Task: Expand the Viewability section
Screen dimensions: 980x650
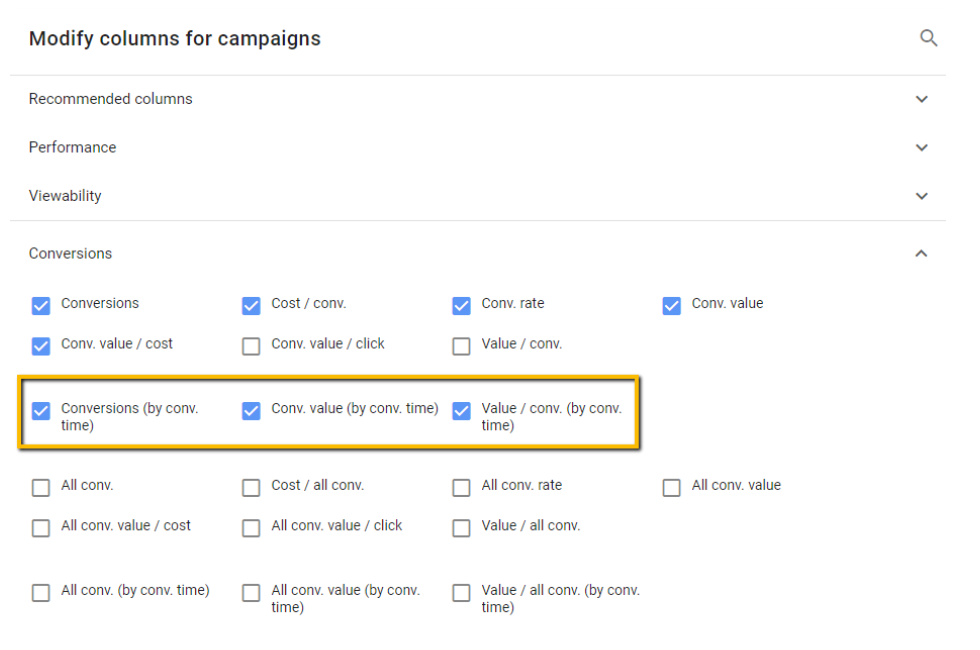Action: (921, 195)
